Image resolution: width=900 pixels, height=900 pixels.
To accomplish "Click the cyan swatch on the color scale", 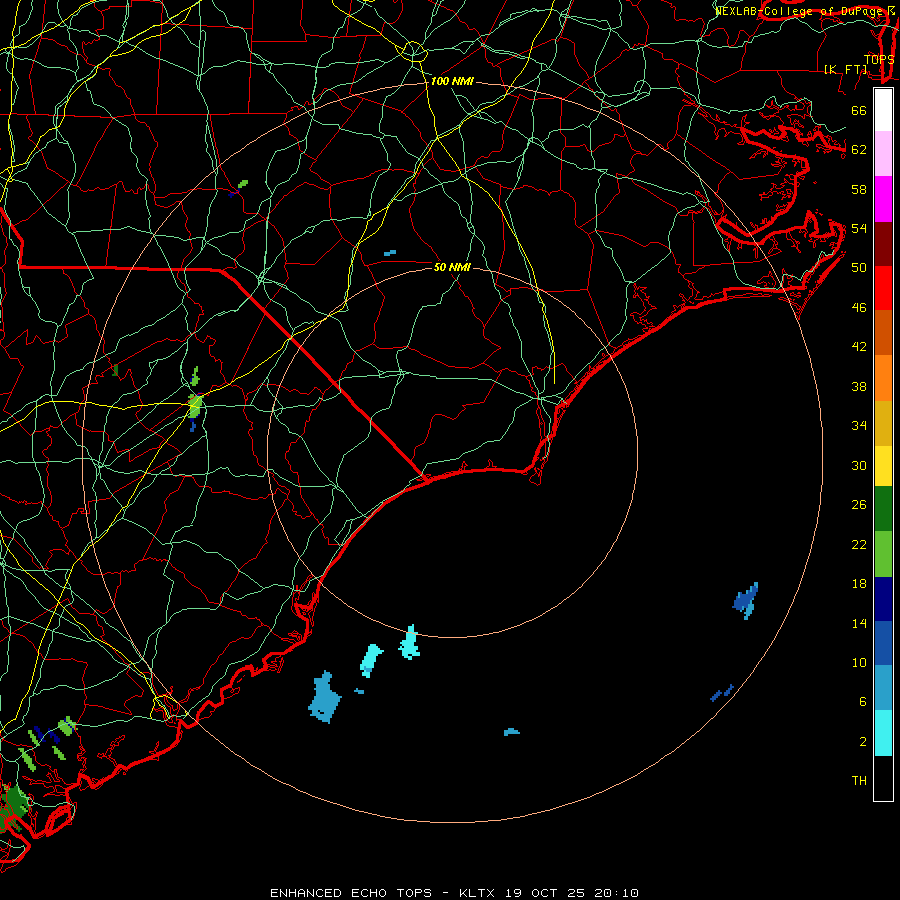I will point(883,733).
